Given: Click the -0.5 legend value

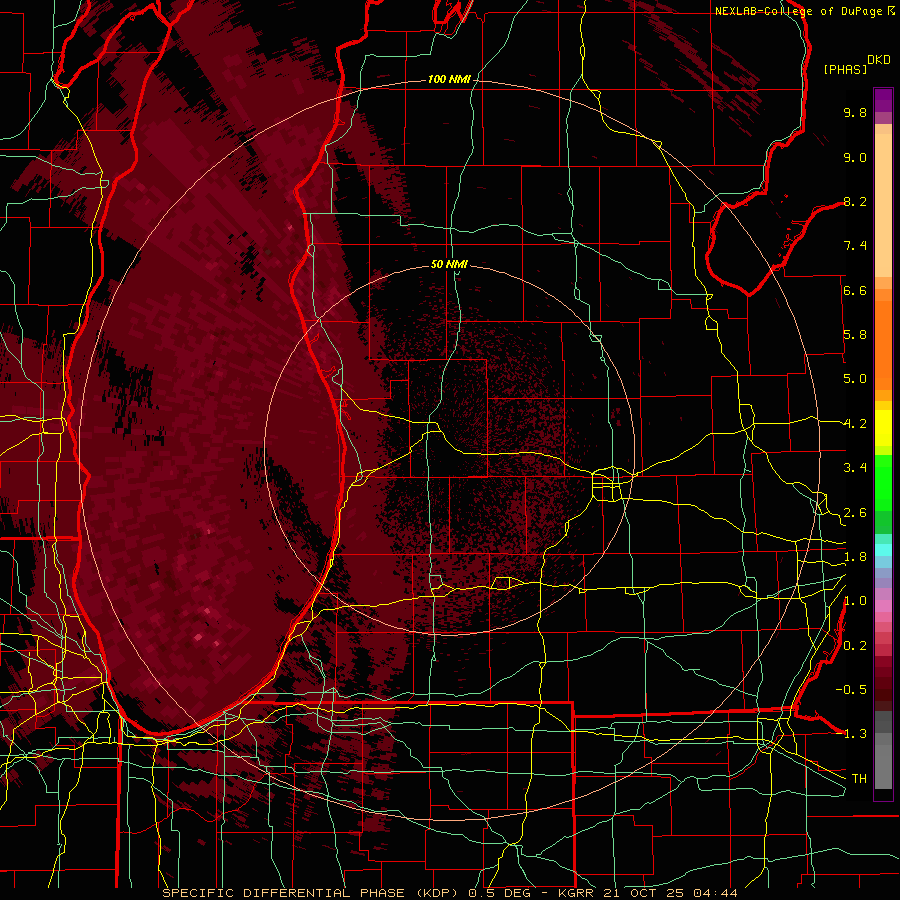Looking at the screenshot, I should [851, 690].
